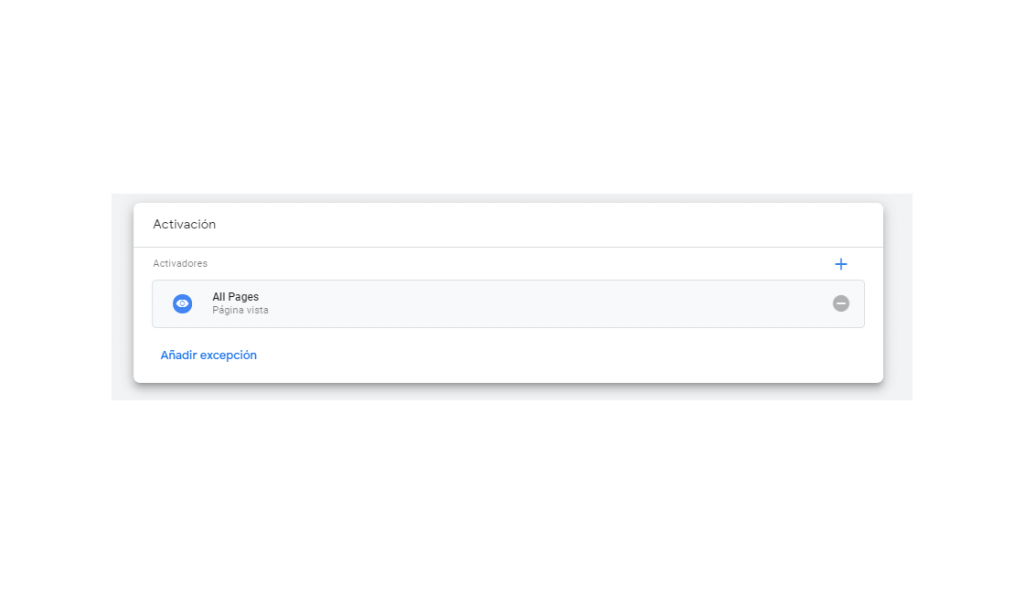Add an exception to the trigger

point(208,355)
